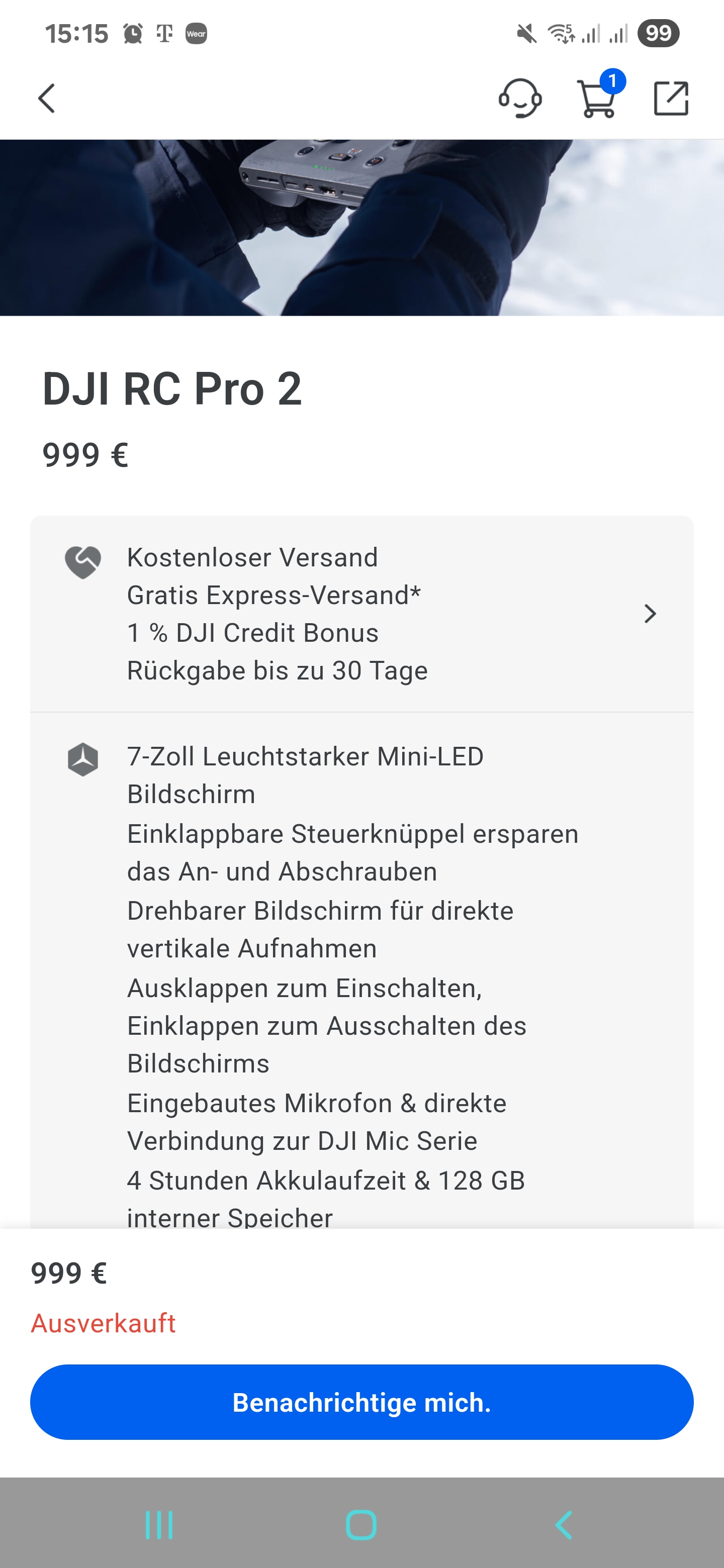
Task: Tap the Rückgabe bis zu 30 Tage line
Action: coord(277,671)
